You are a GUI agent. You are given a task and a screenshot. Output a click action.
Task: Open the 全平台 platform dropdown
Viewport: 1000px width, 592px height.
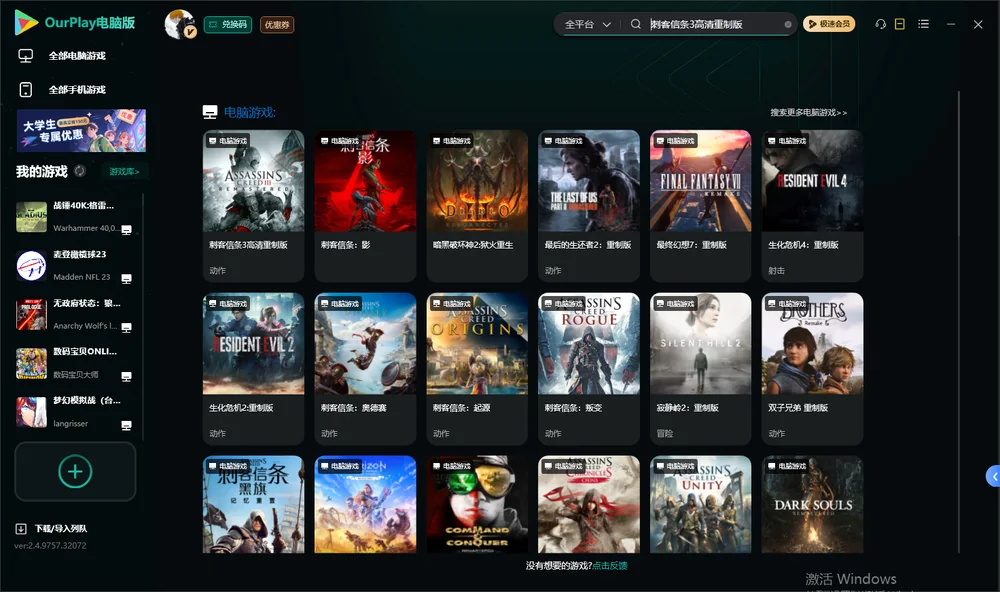587,24
